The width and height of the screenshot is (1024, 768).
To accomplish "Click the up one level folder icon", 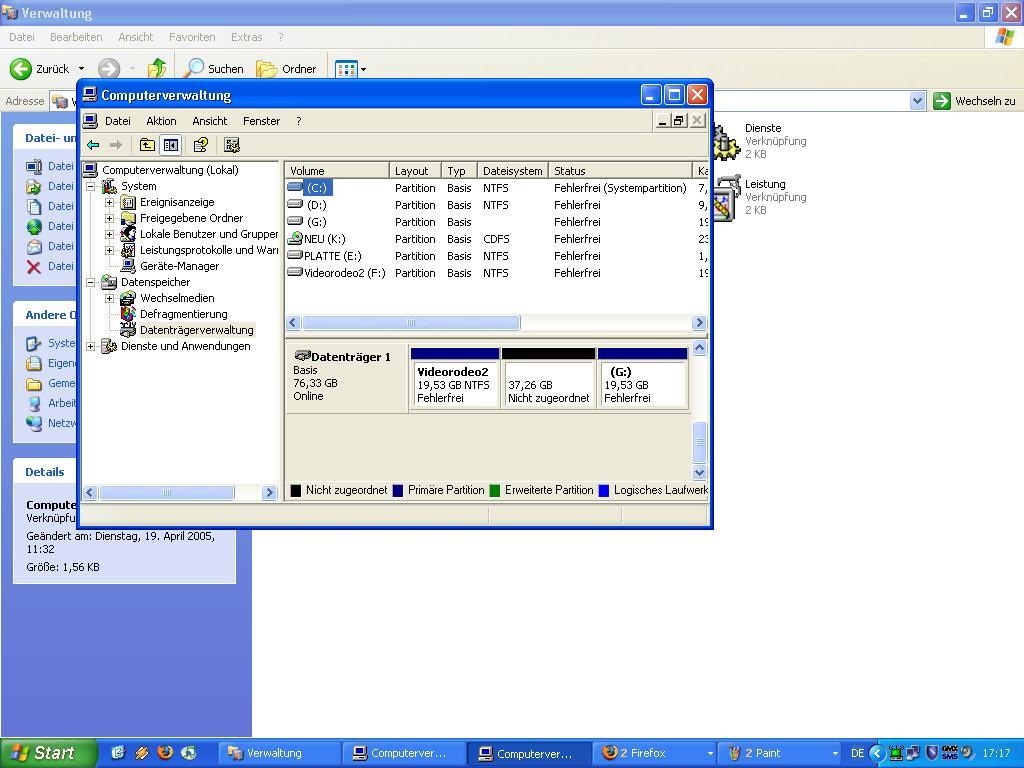I will [148, 145].
